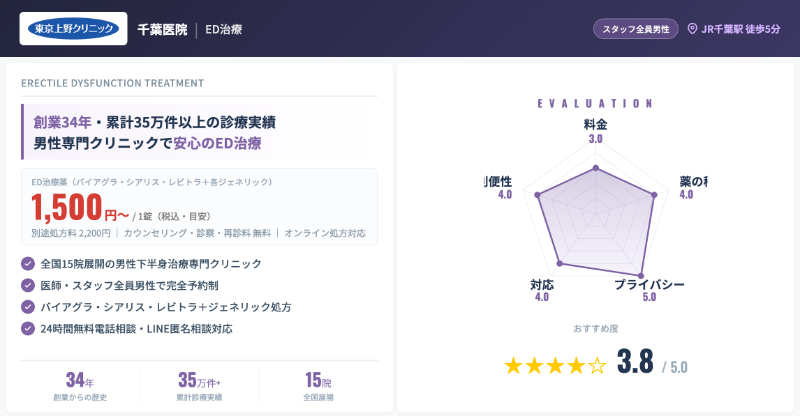Click the 東京上野クリニック logo
Screen dimensions: 800x418
point(73,29)
